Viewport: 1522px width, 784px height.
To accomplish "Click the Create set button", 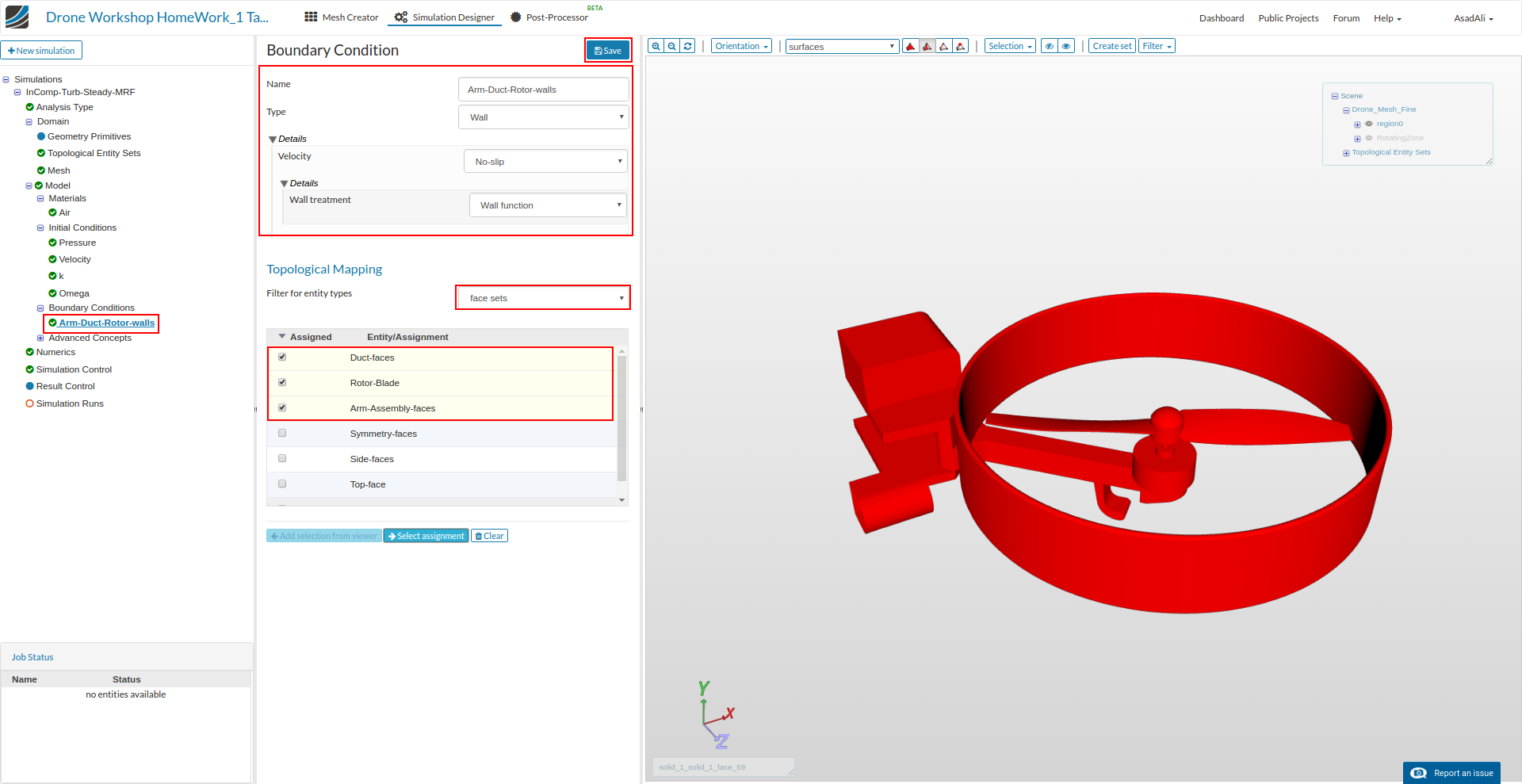I will pyautogui.click(x=1111, y=46).
